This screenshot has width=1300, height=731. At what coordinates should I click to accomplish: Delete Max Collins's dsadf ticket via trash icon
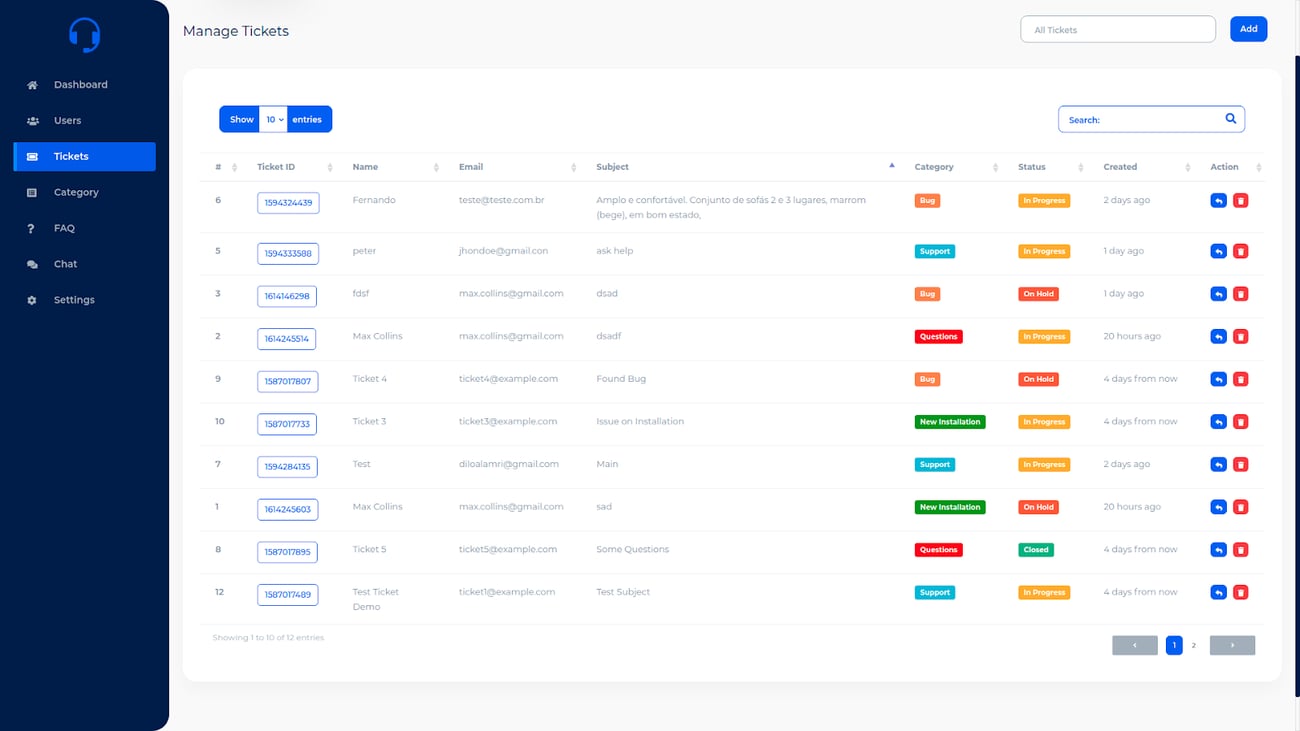tap(1241, 336)
